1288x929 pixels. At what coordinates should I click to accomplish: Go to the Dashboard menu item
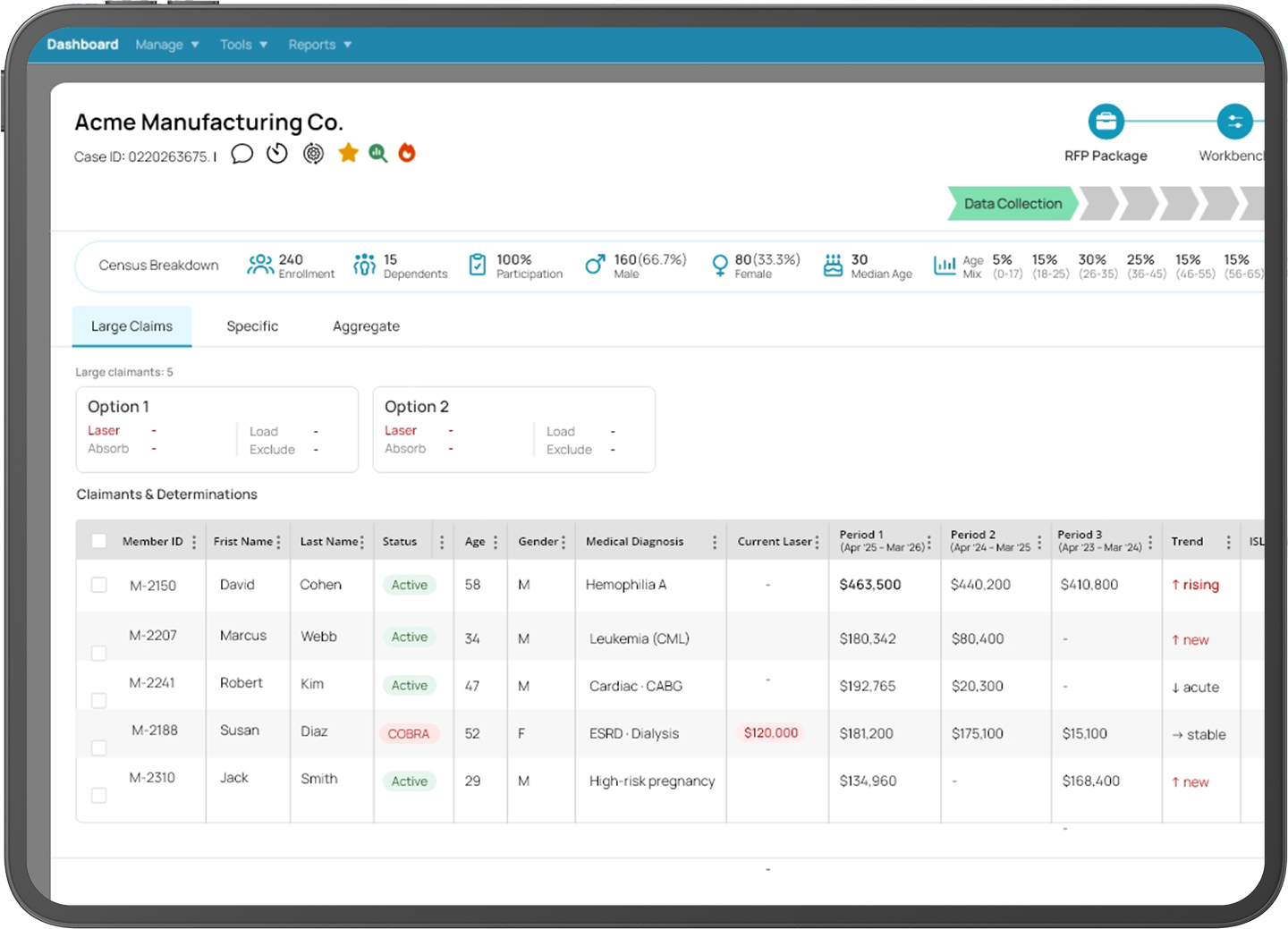tap(82, 45)
